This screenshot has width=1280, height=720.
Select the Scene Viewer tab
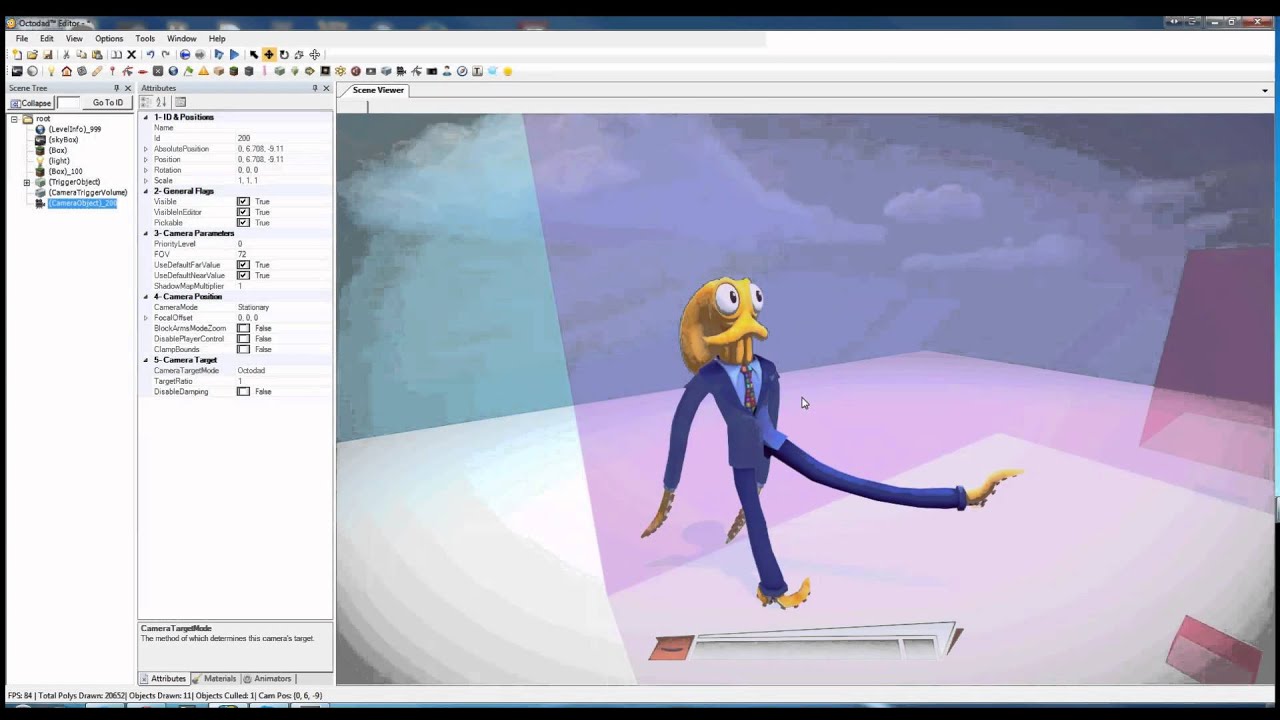click(x=378, y=90)
